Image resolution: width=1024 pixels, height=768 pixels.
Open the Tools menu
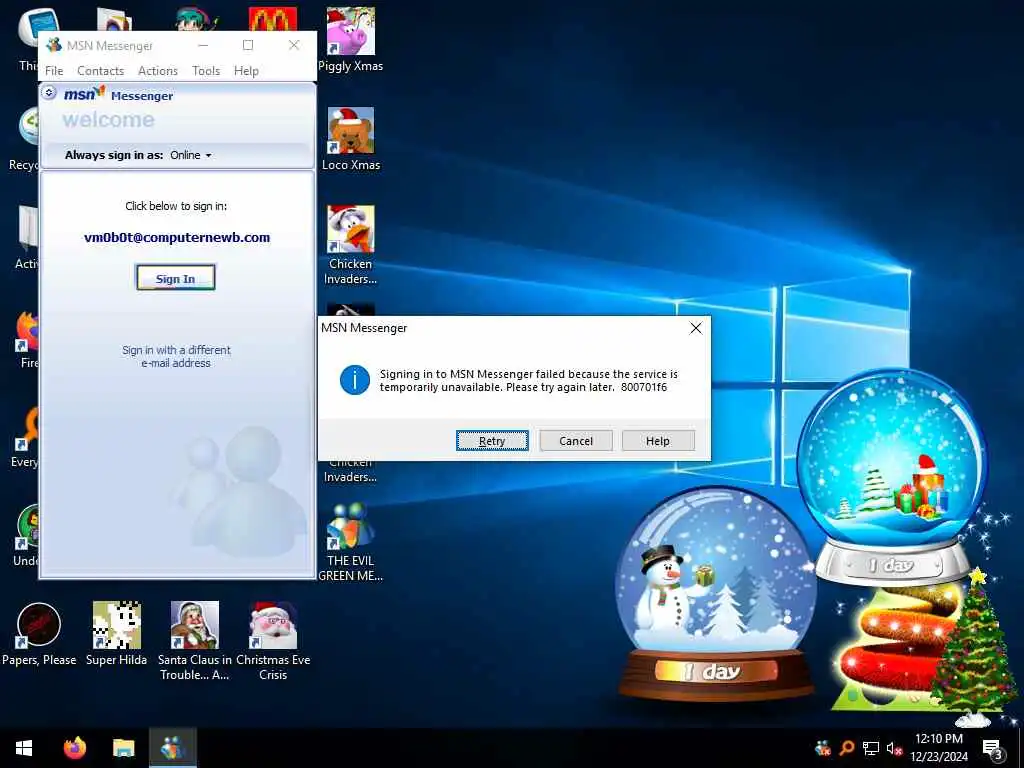coord(206,71)
